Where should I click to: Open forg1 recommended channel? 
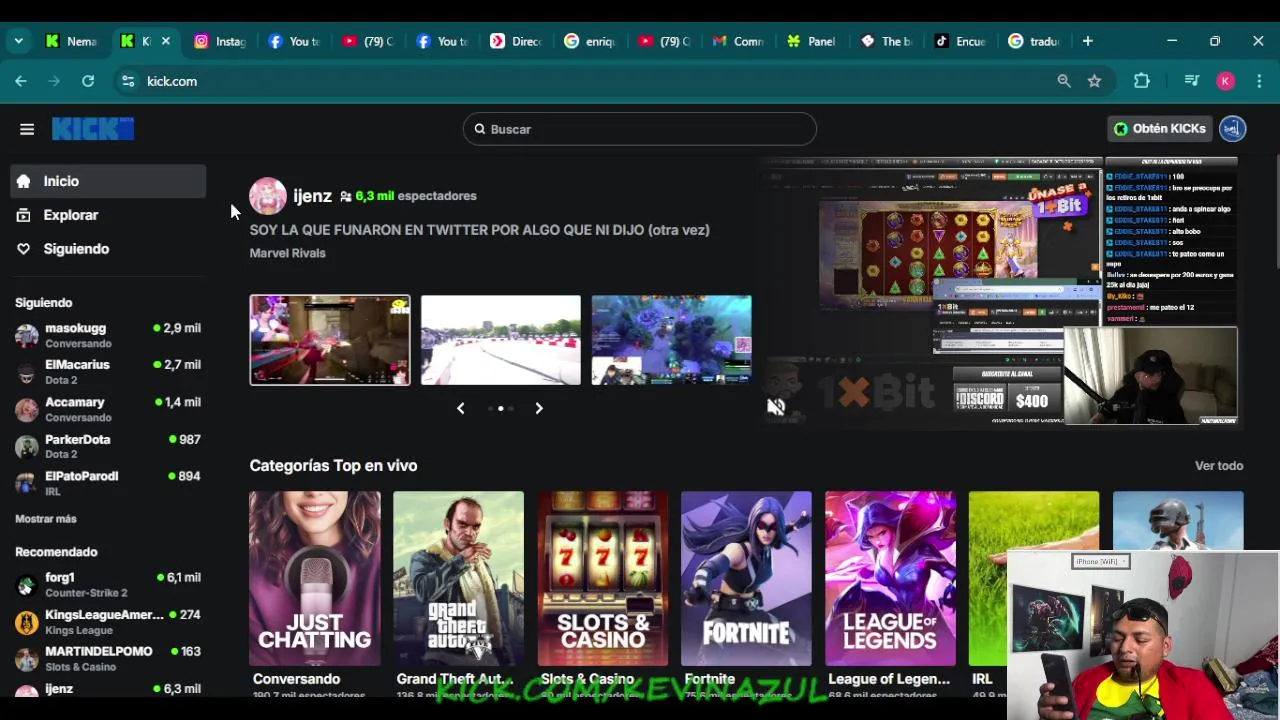[x=108, y=584]
